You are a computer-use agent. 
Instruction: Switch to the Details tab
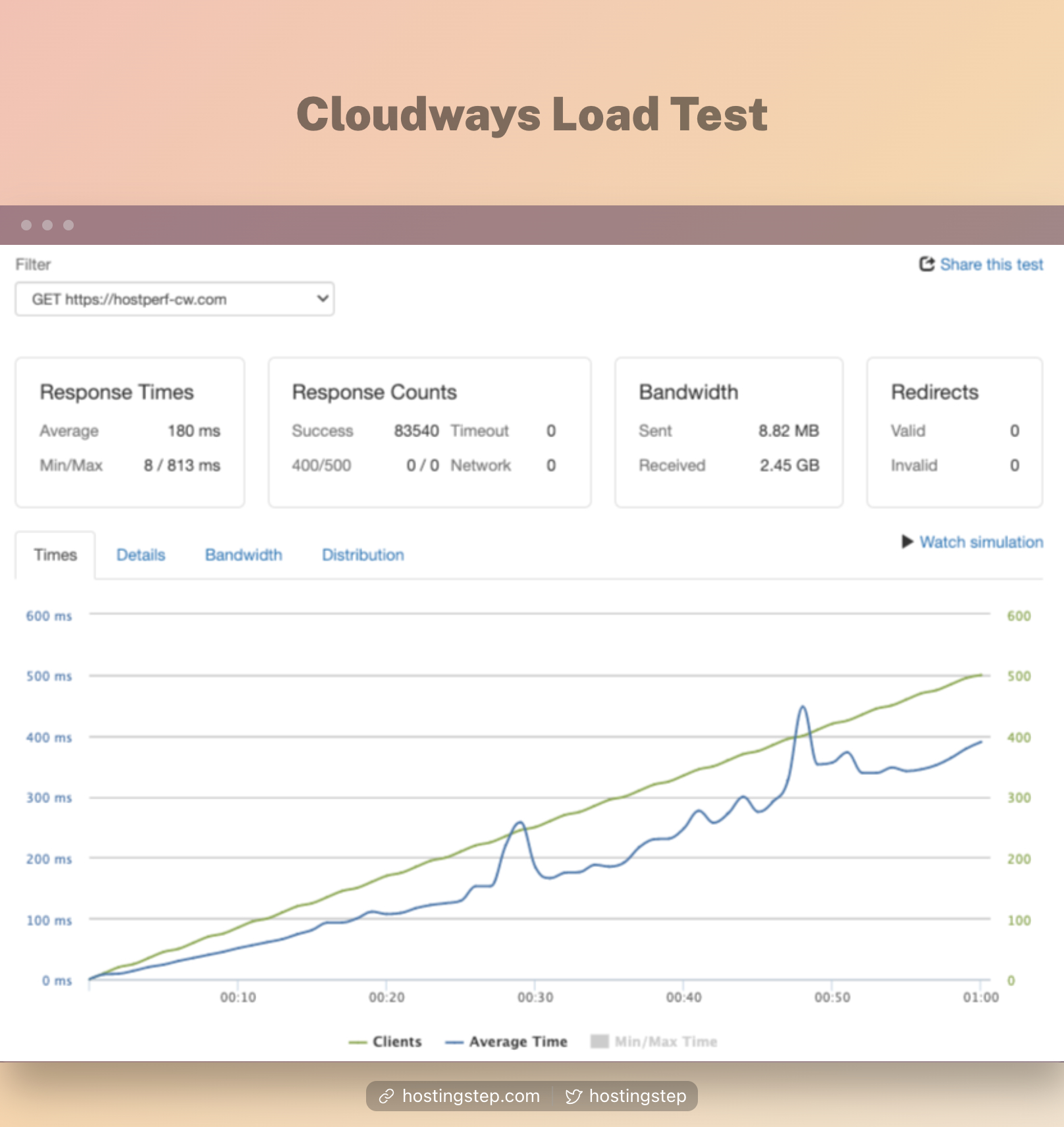[141, 555]
